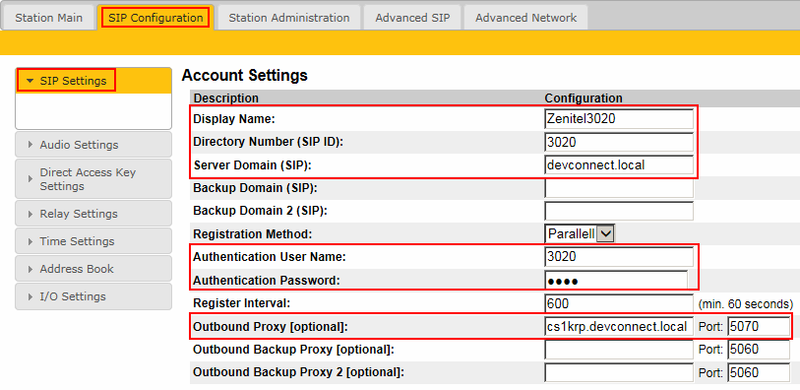Click the Server Domain (SIP) field
Image resolution: width=800 pixels, height=390 pixels.
pyautogui.click(x=619, y=165)
